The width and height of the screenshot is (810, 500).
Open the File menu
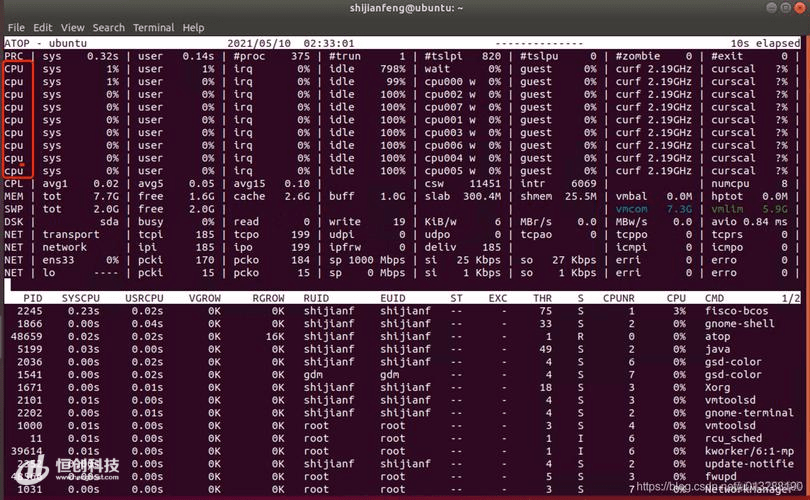point(16,27)
